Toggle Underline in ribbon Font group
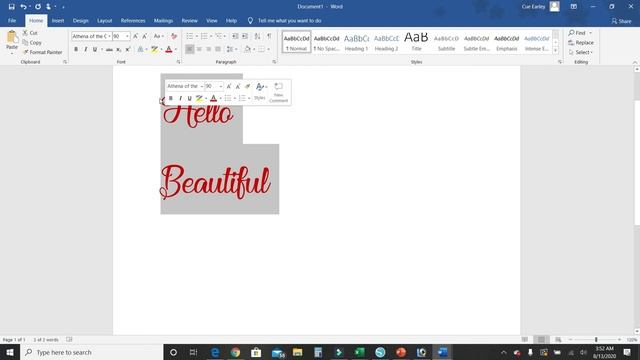 click(95, 49)
